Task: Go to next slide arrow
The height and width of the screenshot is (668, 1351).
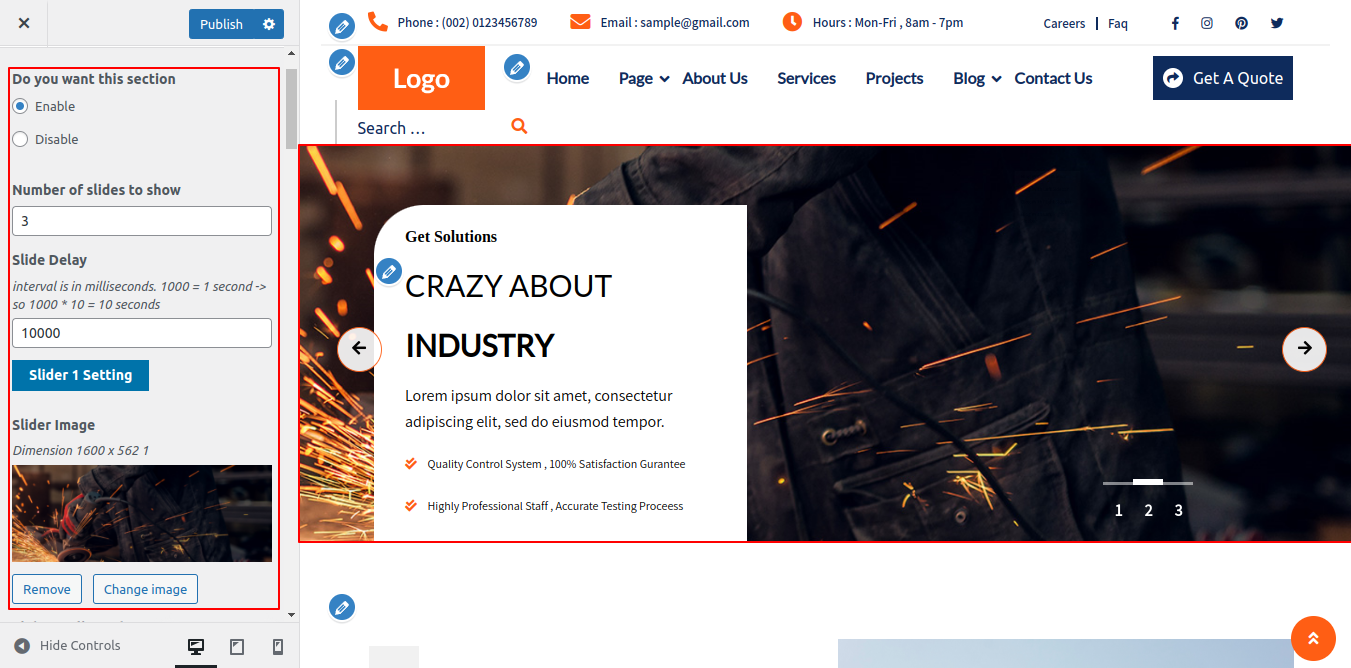Action: tap(1304, 348)
